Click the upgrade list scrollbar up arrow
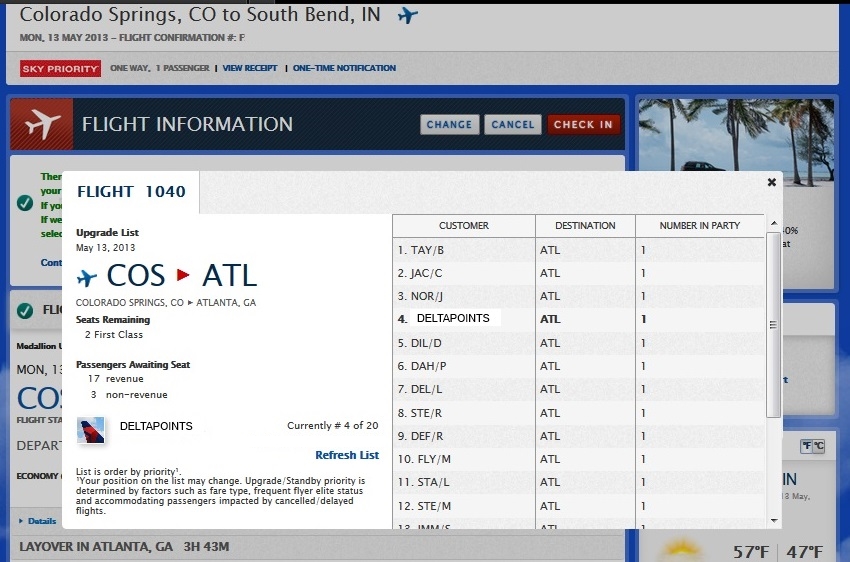 [x=774, y=223]
